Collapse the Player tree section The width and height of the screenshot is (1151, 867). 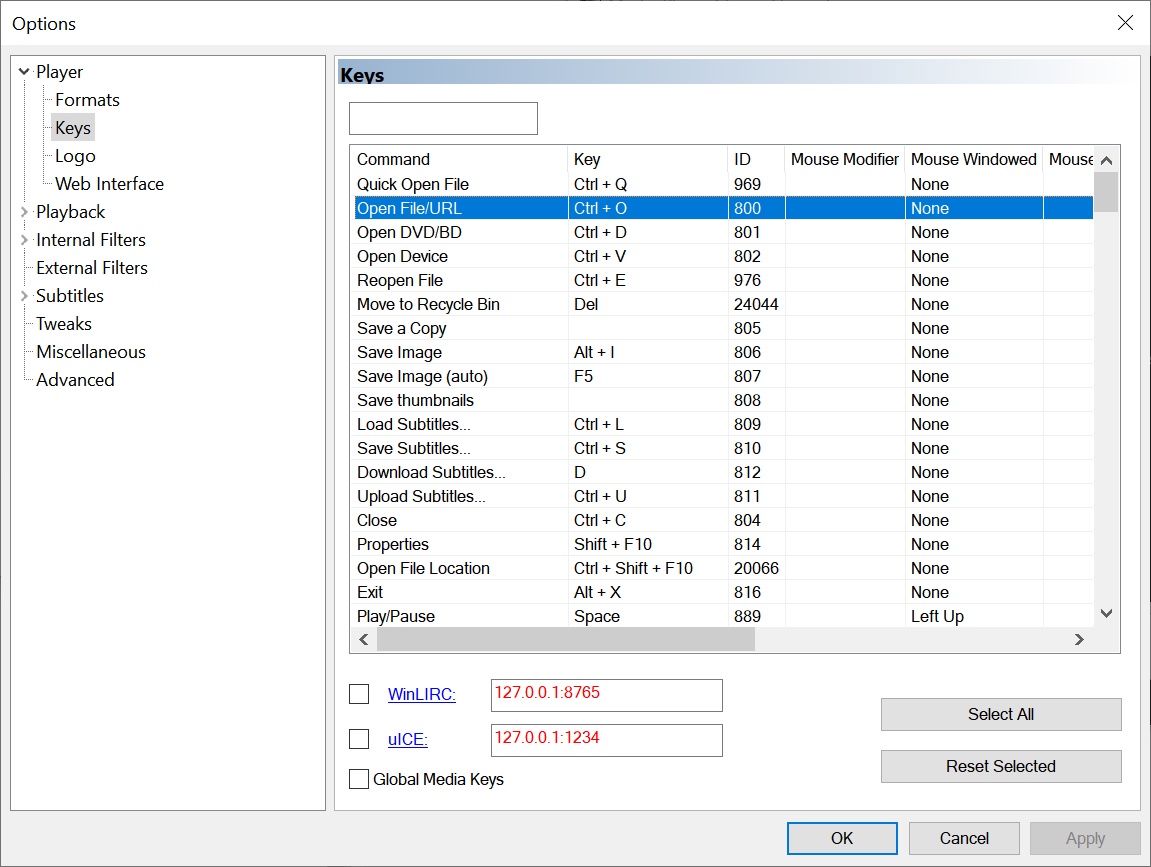23,71
